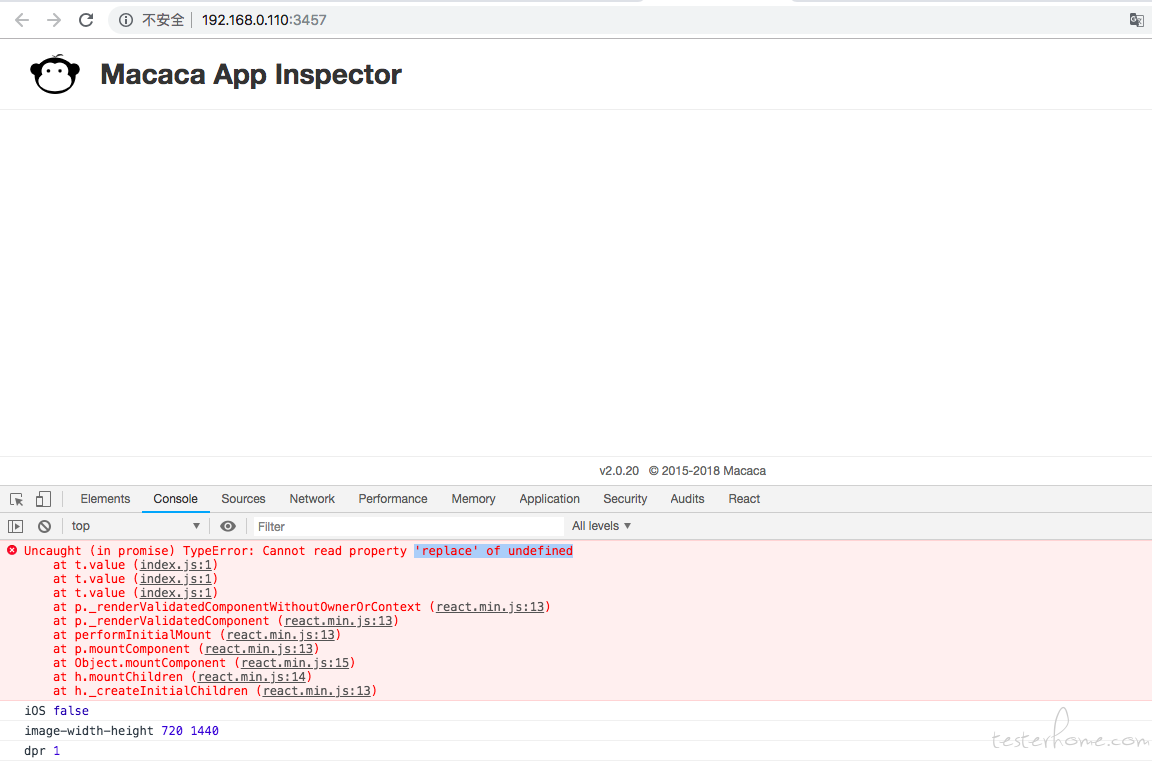Switch to the Elements tab
The image size is (1152, 764).
click(105, 499)
